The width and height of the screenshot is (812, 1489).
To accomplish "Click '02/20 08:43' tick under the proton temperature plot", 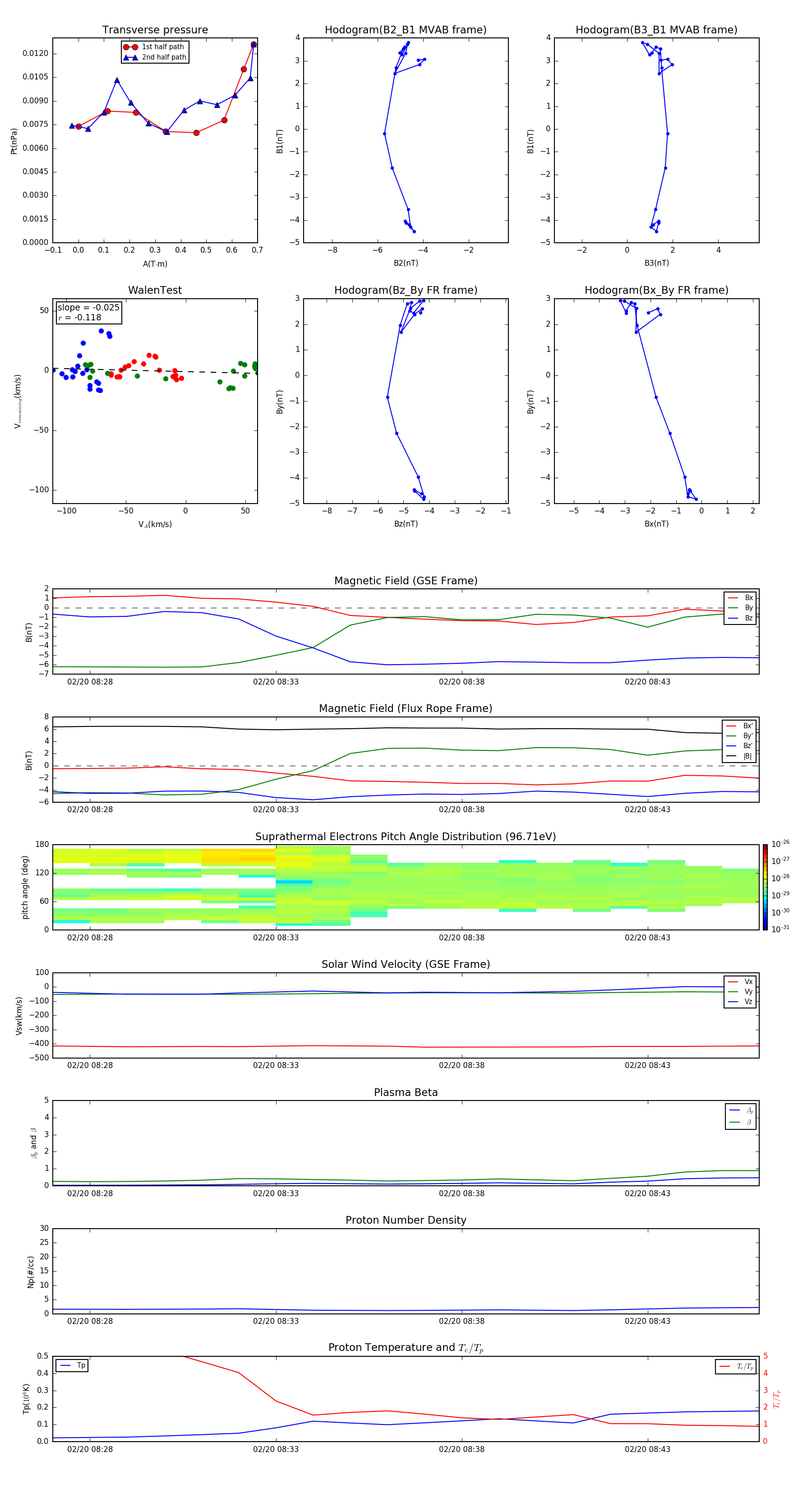I will 647,1450.
